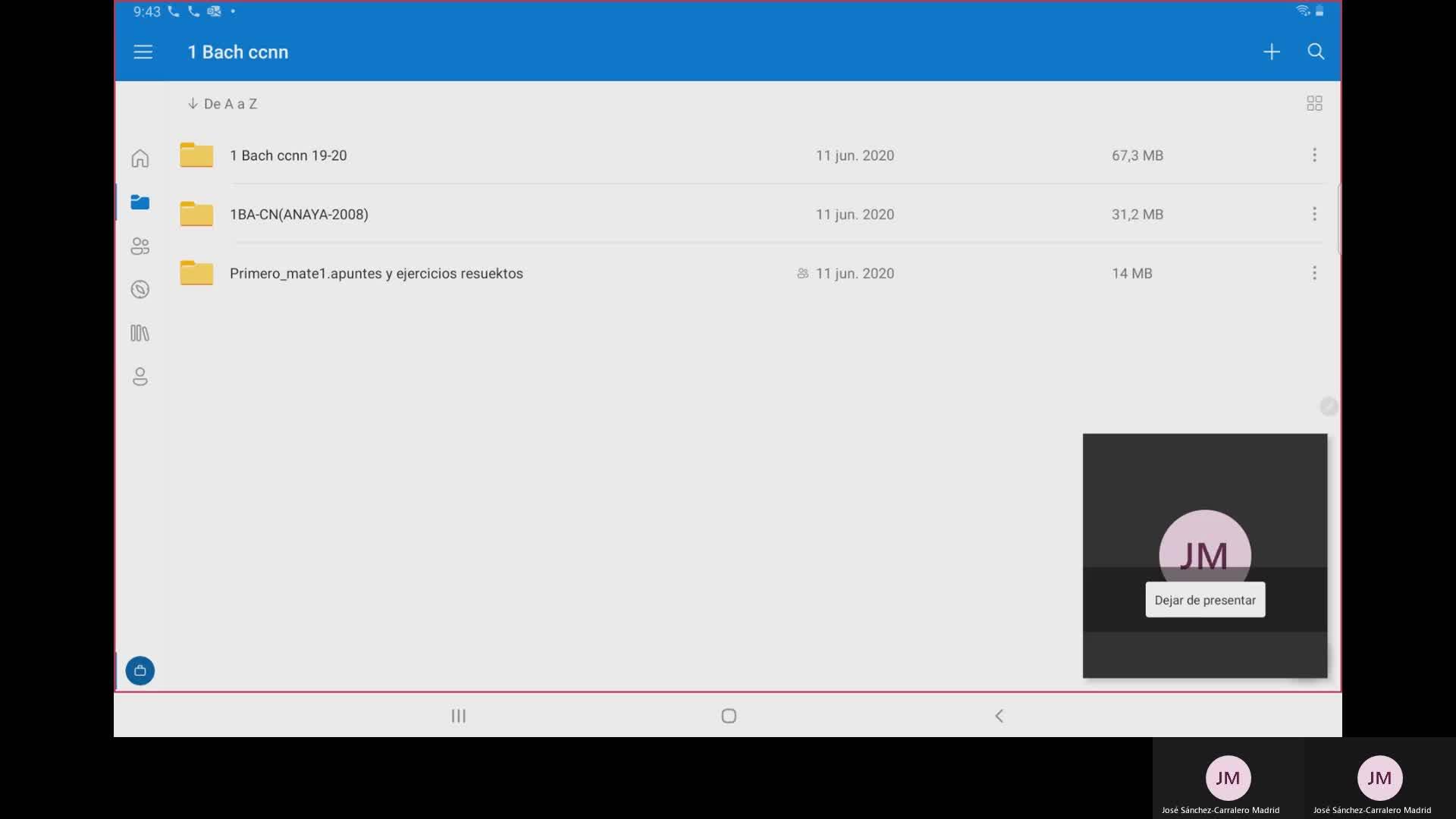The image size is (1456, 819).
Task: Change the De A a Z sort order
Action: 223,104
